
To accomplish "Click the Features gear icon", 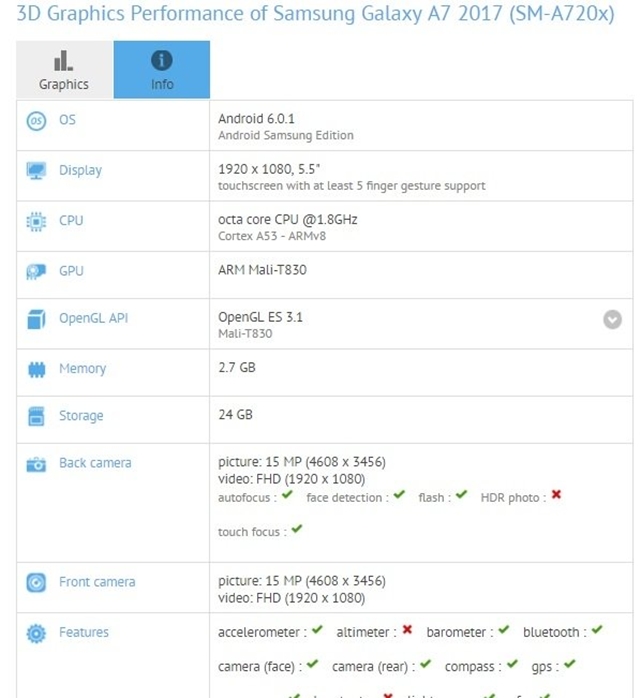I will [36, 633].
